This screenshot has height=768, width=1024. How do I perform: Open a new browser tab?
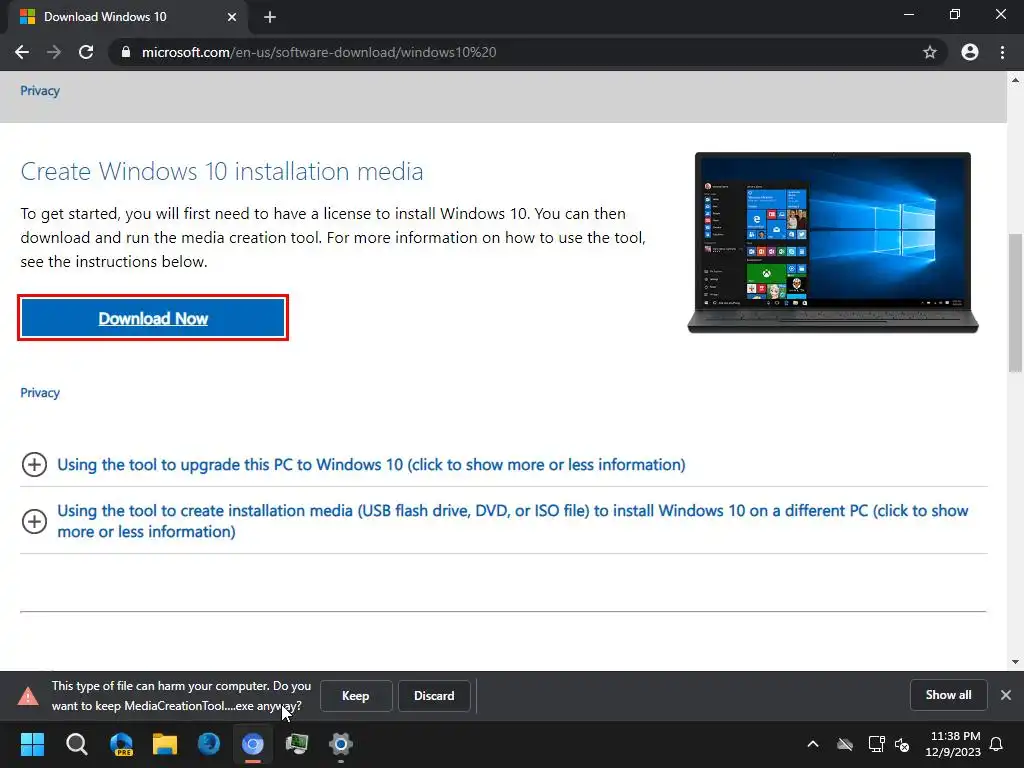coord(270,17)
